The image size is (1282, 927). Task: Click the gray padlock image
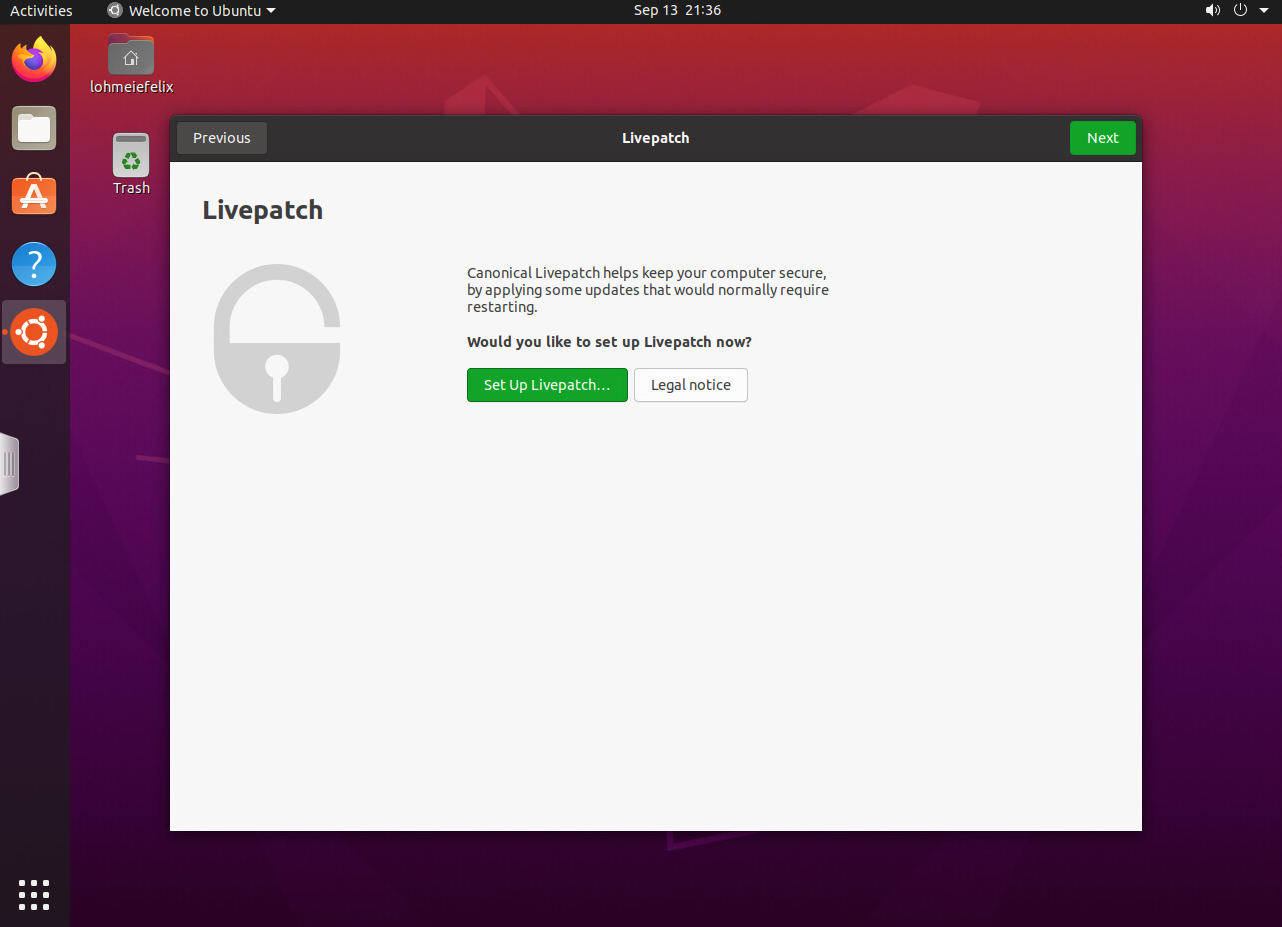pyautogui.click(x=277, y=339)
